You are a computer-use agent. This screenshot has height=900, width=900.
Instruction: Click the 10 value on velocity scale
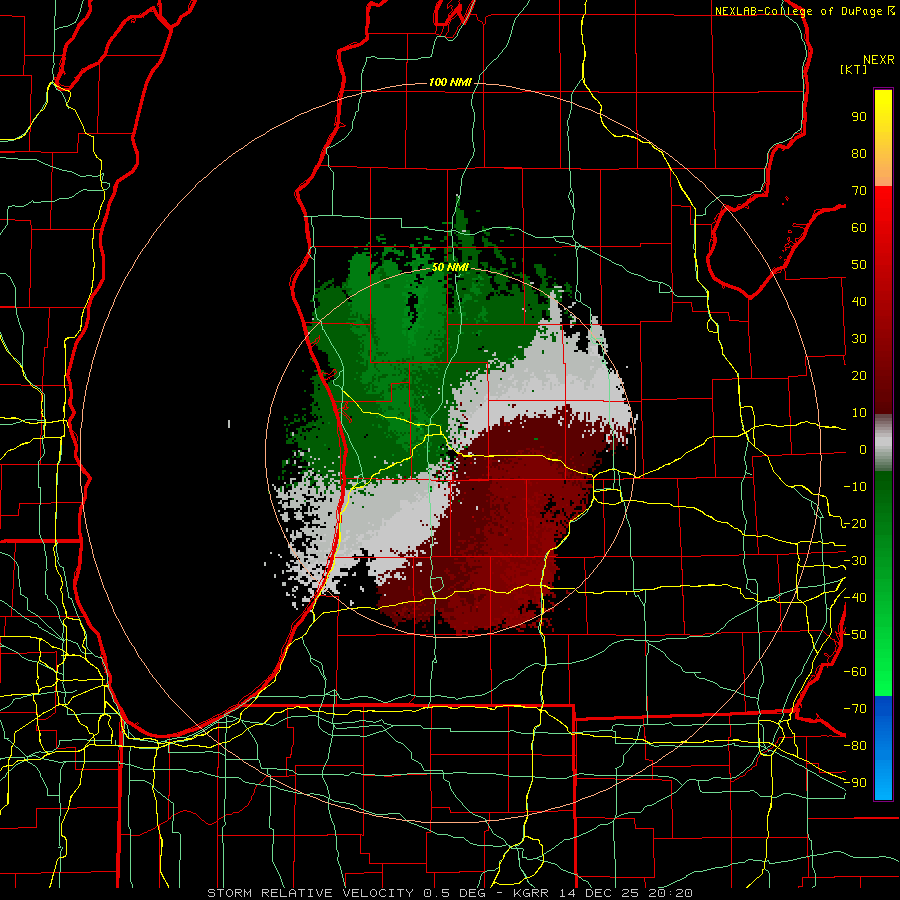coord(859,413)
